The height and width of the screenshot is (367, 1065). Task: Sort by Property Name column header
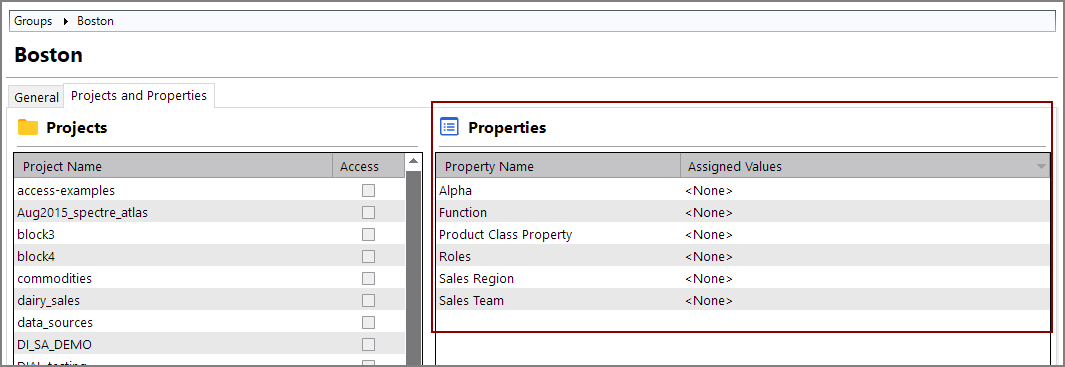click(x=558, y=167)
